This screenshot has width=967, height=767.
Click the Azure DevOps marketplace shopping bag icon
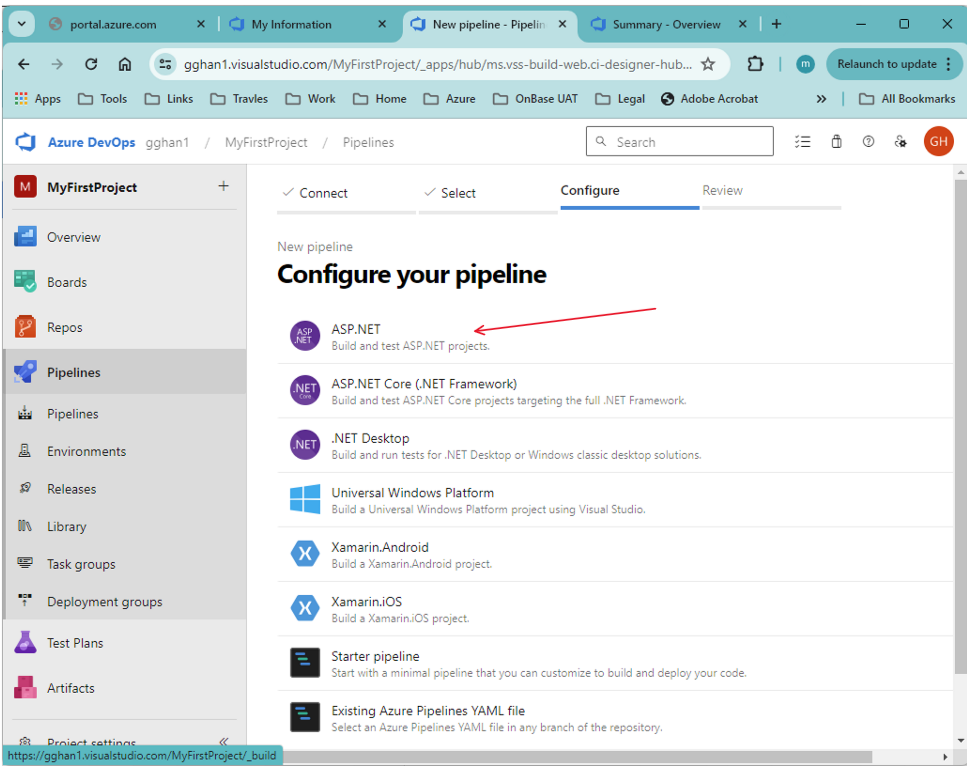pos(836,142)
